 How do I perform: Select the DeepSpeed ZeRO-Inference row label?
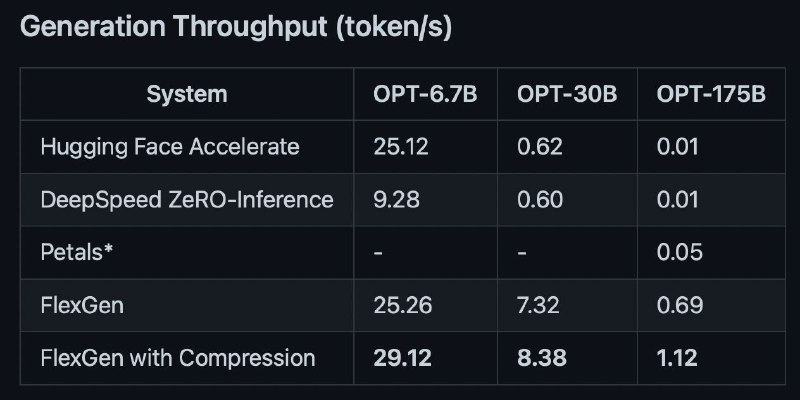(x=187, y=199)
